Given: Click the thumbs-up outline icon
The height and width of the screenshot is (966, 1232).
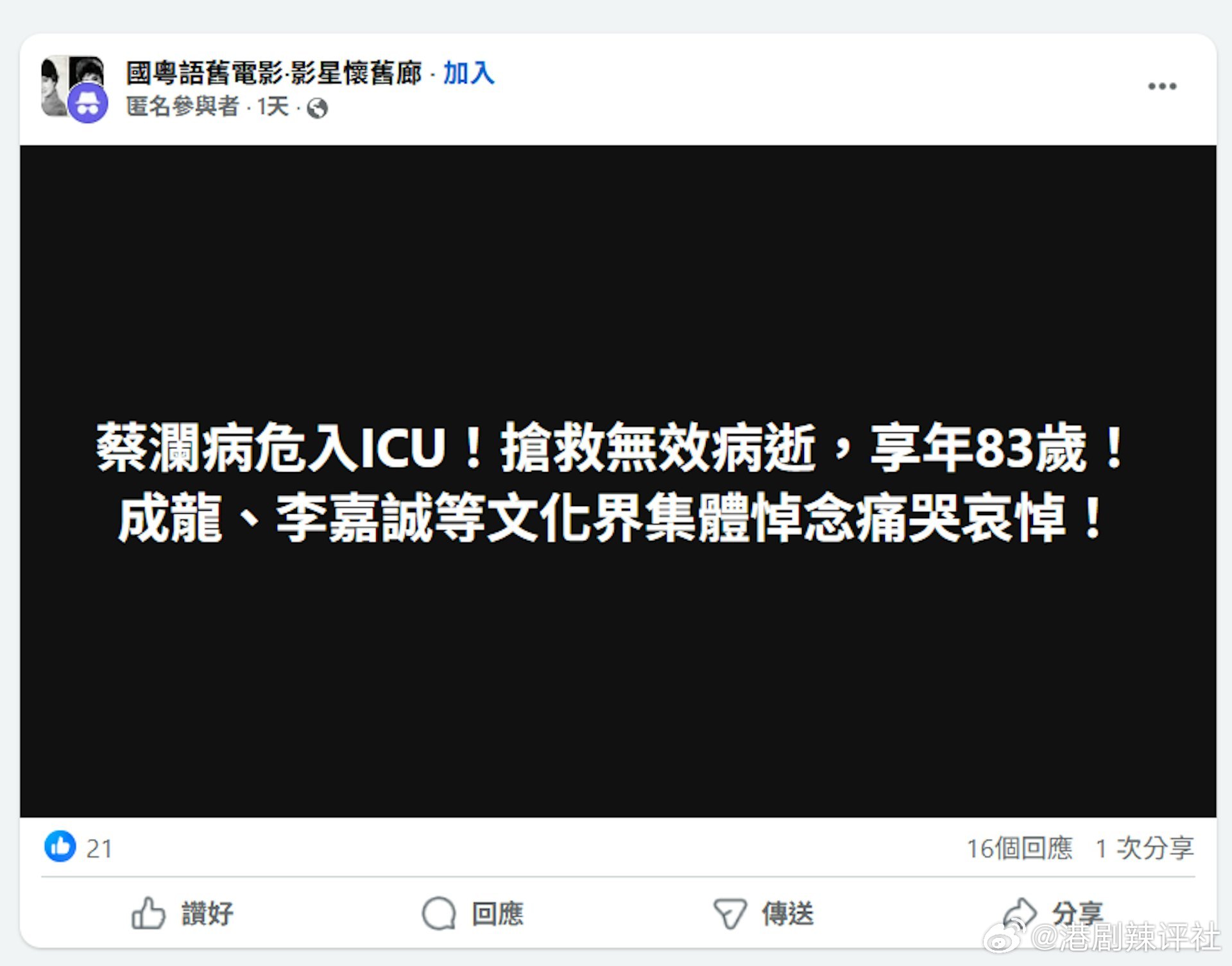Looking at the screenshot, I should 148,913.
